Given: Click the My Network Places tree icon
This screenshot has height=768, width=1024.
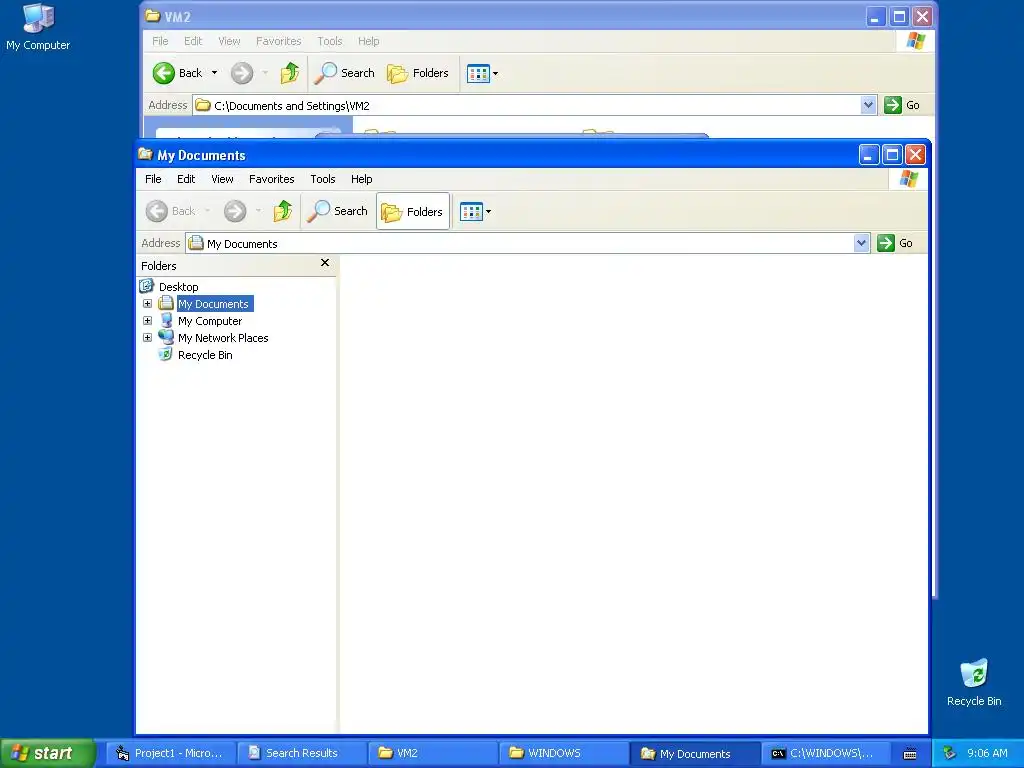Looking at the screenshot, I should pos(166,338).
